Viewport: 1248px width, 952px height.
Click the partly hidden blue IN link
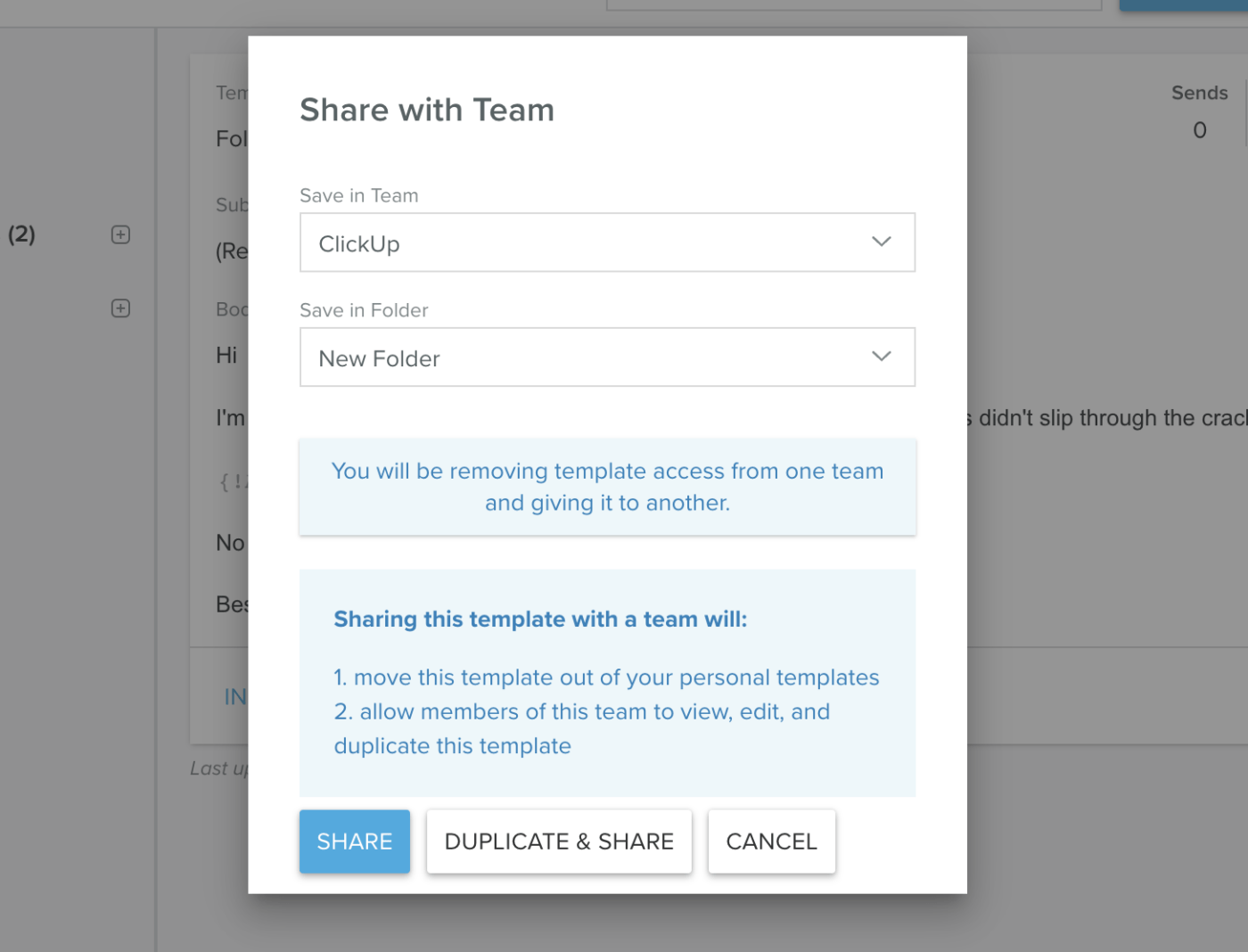(x=235, y=697)
